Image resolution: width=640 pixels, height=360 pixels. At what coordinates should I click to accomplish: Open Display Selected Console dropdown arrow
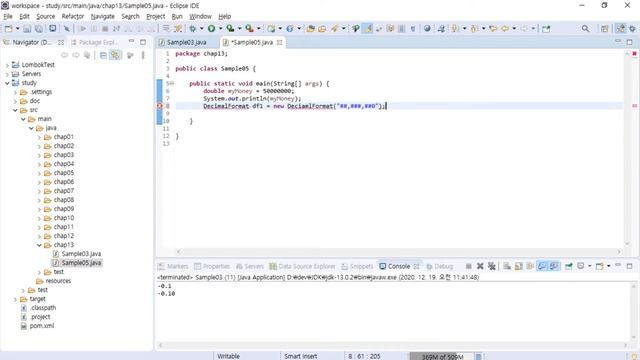click(589, 266)
